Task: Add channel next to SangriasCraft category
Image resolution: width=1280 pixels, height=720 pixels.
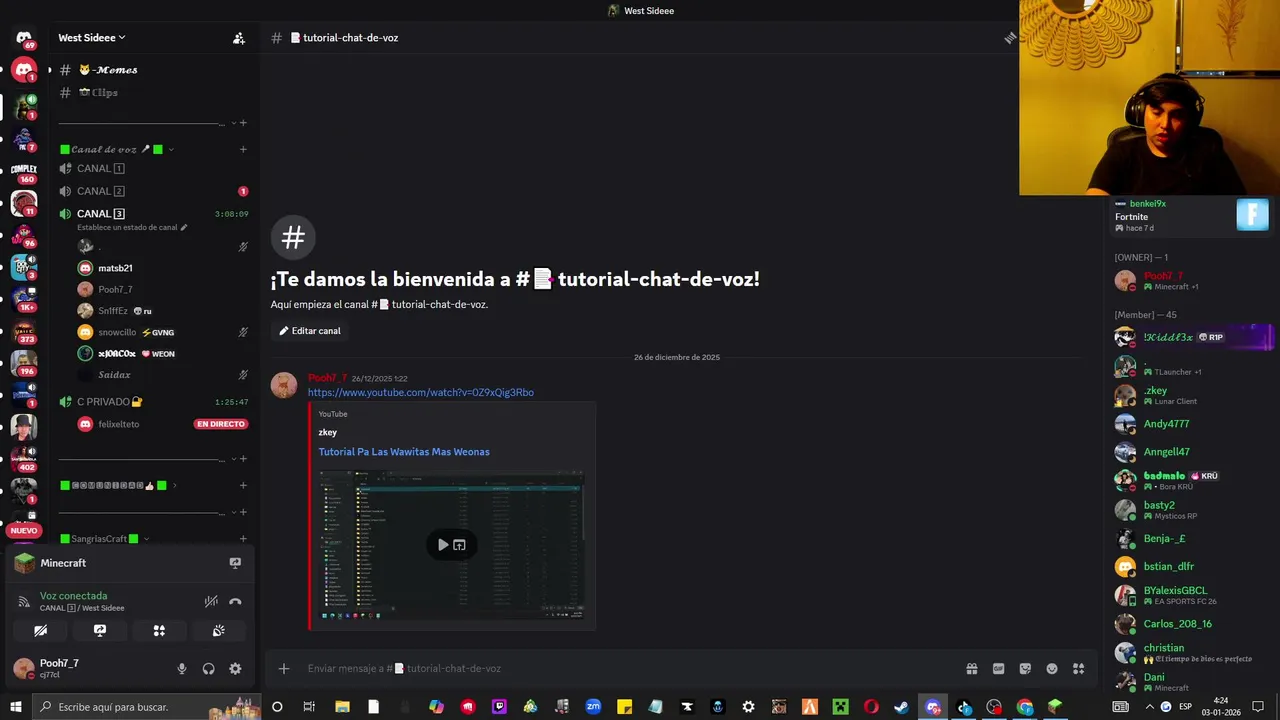Action: click(243, 539)
